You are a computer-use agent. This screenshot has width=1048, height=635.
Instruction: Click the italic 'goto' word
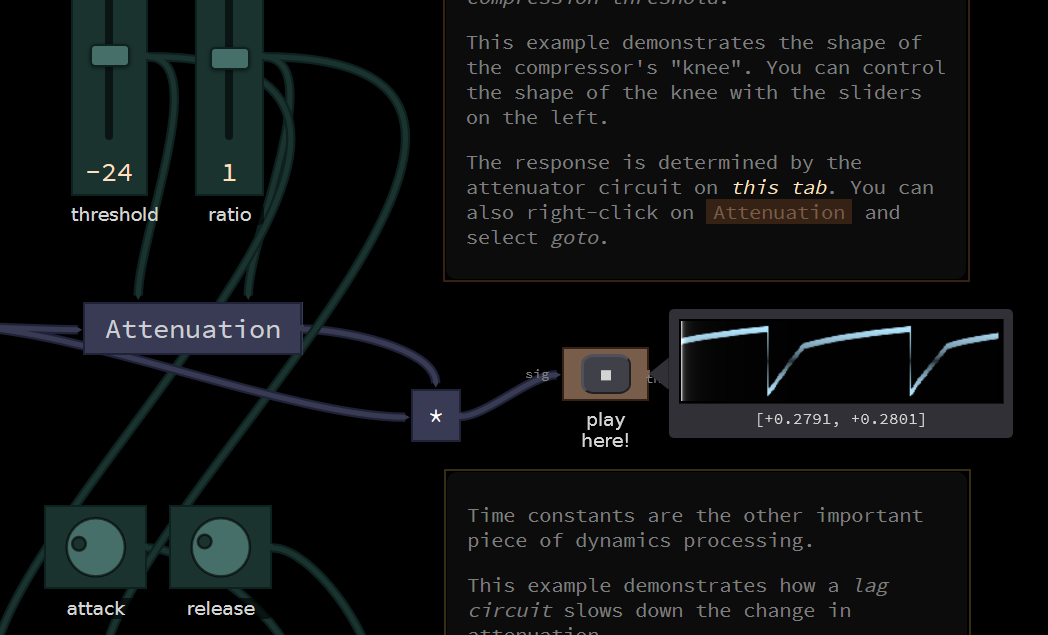tap(575, 238)
